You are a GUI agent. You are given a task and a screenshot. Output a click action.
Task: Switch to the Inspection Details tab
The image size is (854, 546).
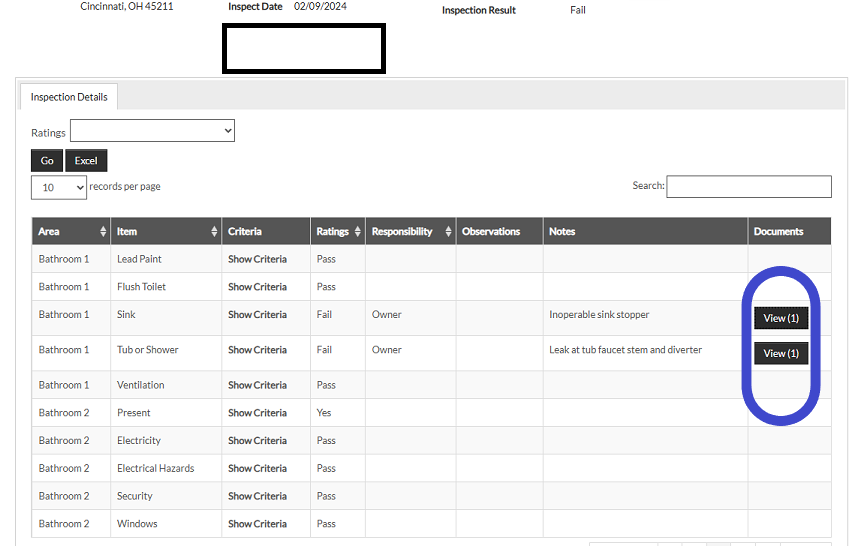[x=68, y=97]
